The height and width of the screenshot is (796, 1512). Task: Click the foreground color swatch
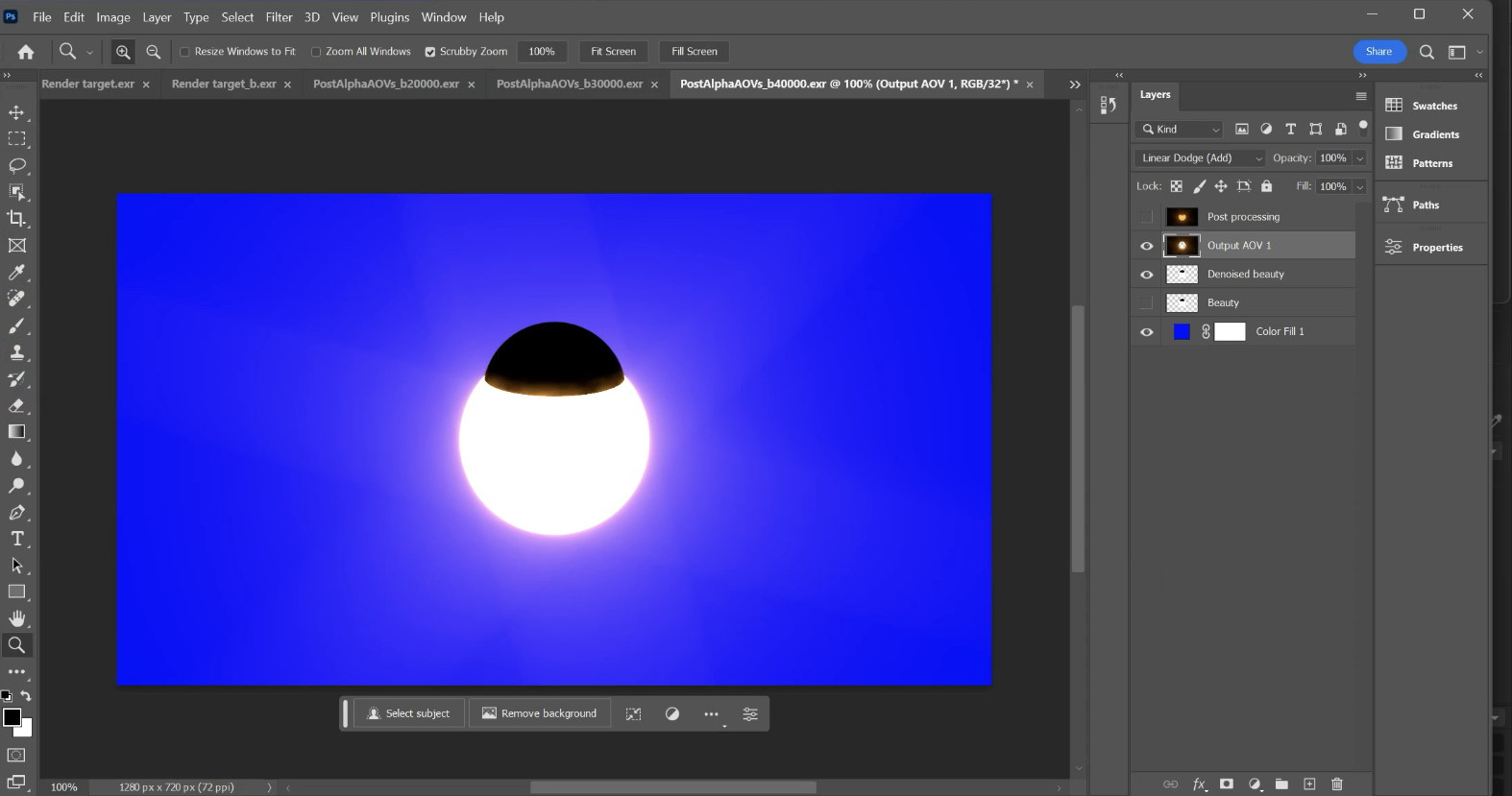click(x=12, y=717)
